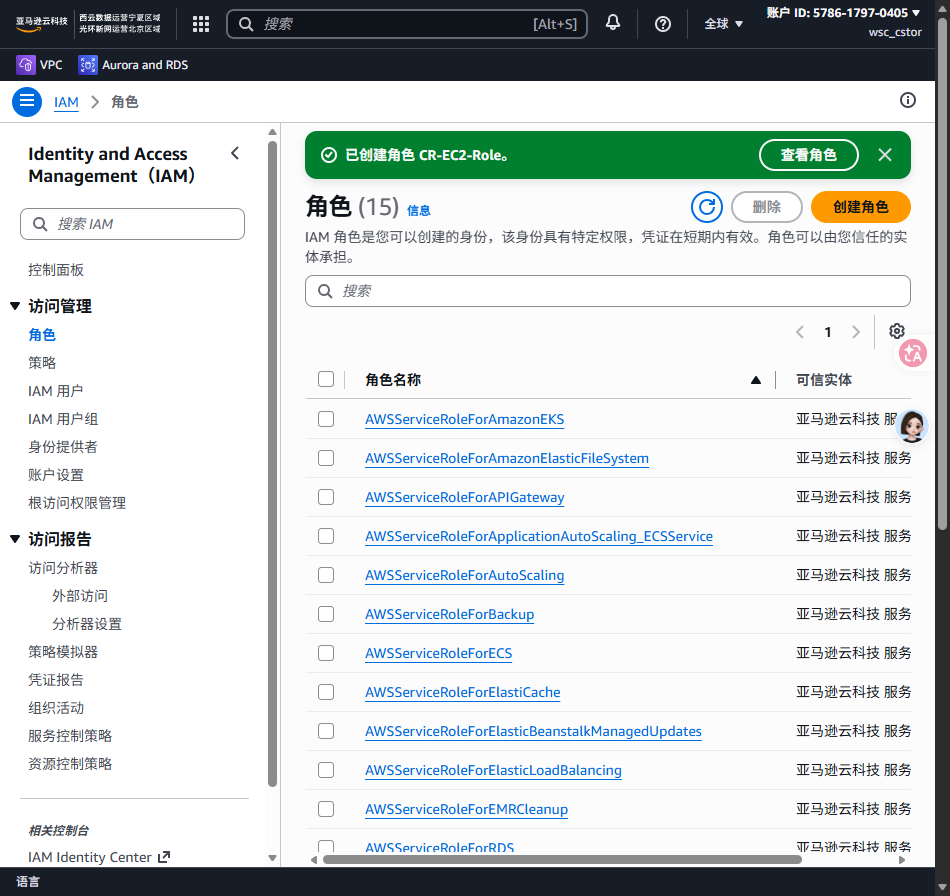
Task: Click the page vertical scrollbar
Action: pyautogui.click(x=942, y=274)
